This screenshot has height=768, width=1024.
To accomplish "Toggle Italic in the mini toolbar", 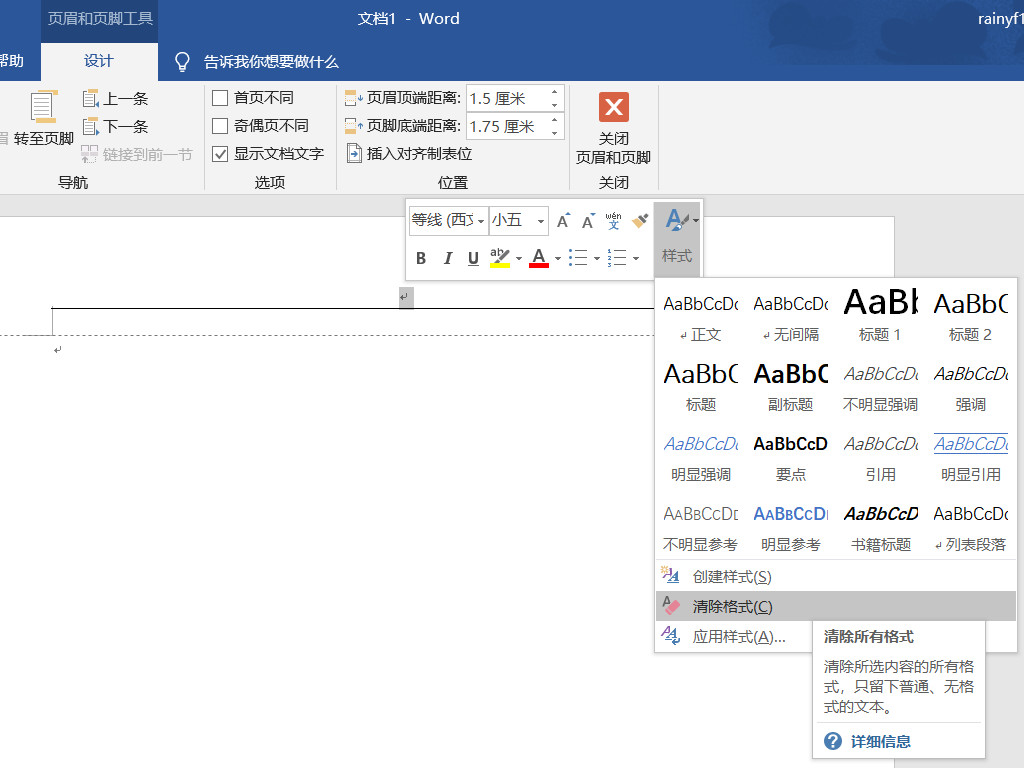I will click(x=447, y=258).
